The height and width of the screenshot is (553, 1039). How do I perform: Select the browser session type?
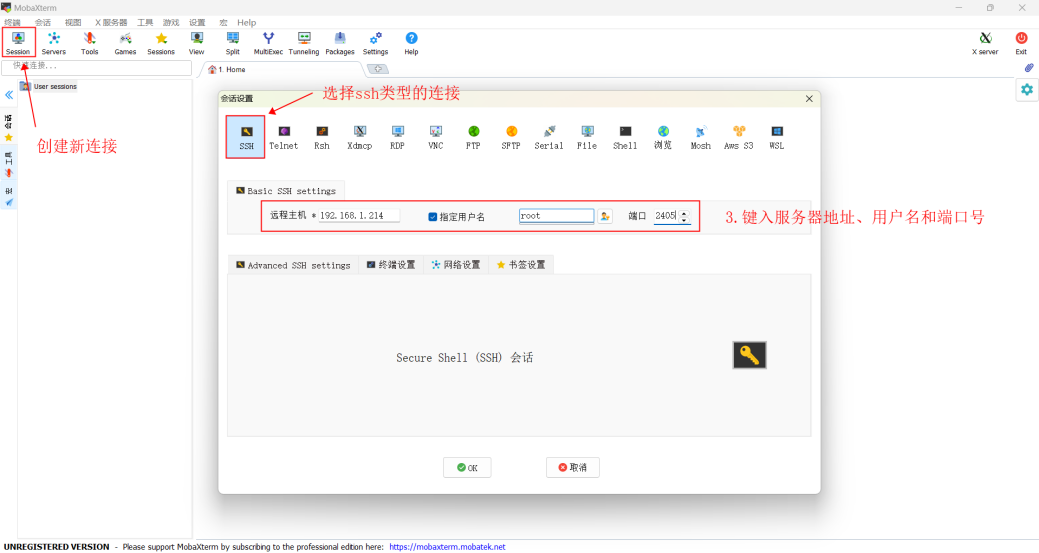click(x=663, y=138)
